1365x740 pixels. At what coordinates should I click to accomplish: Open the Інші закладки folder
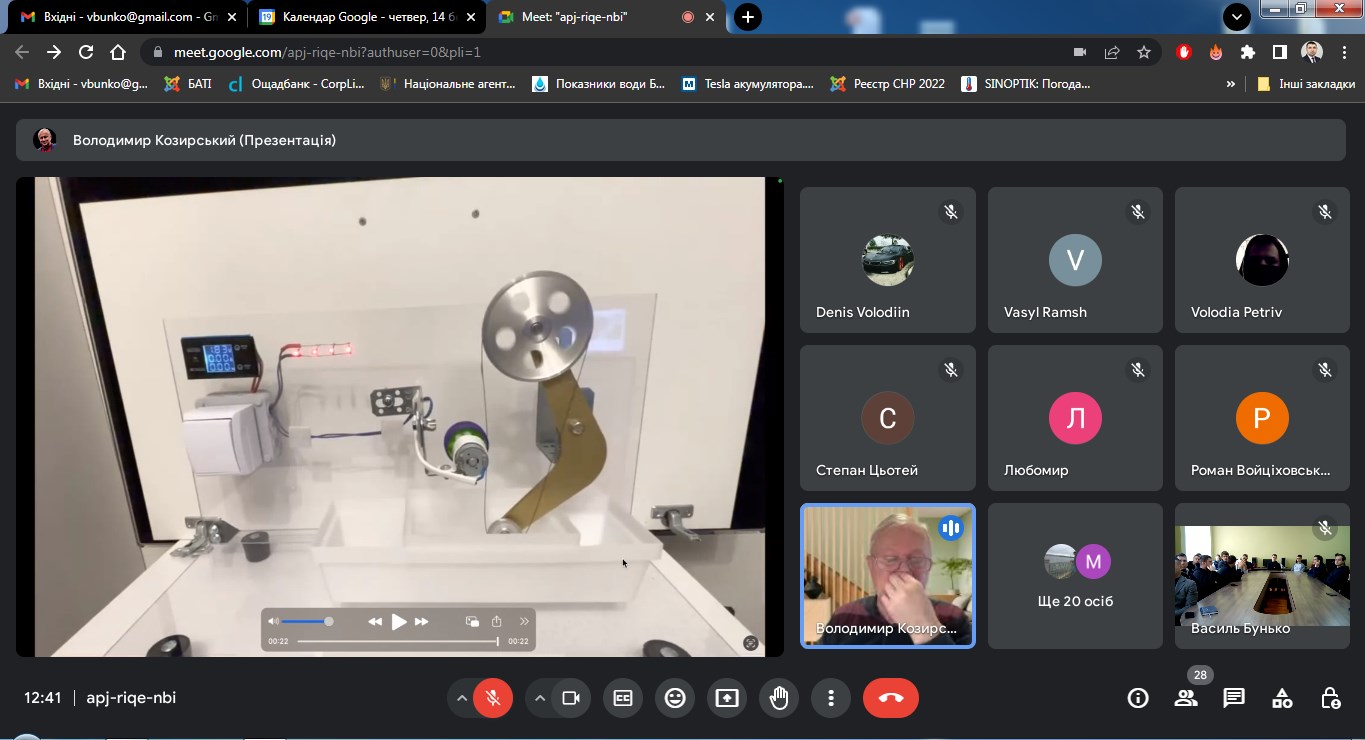click(1306, 84)
